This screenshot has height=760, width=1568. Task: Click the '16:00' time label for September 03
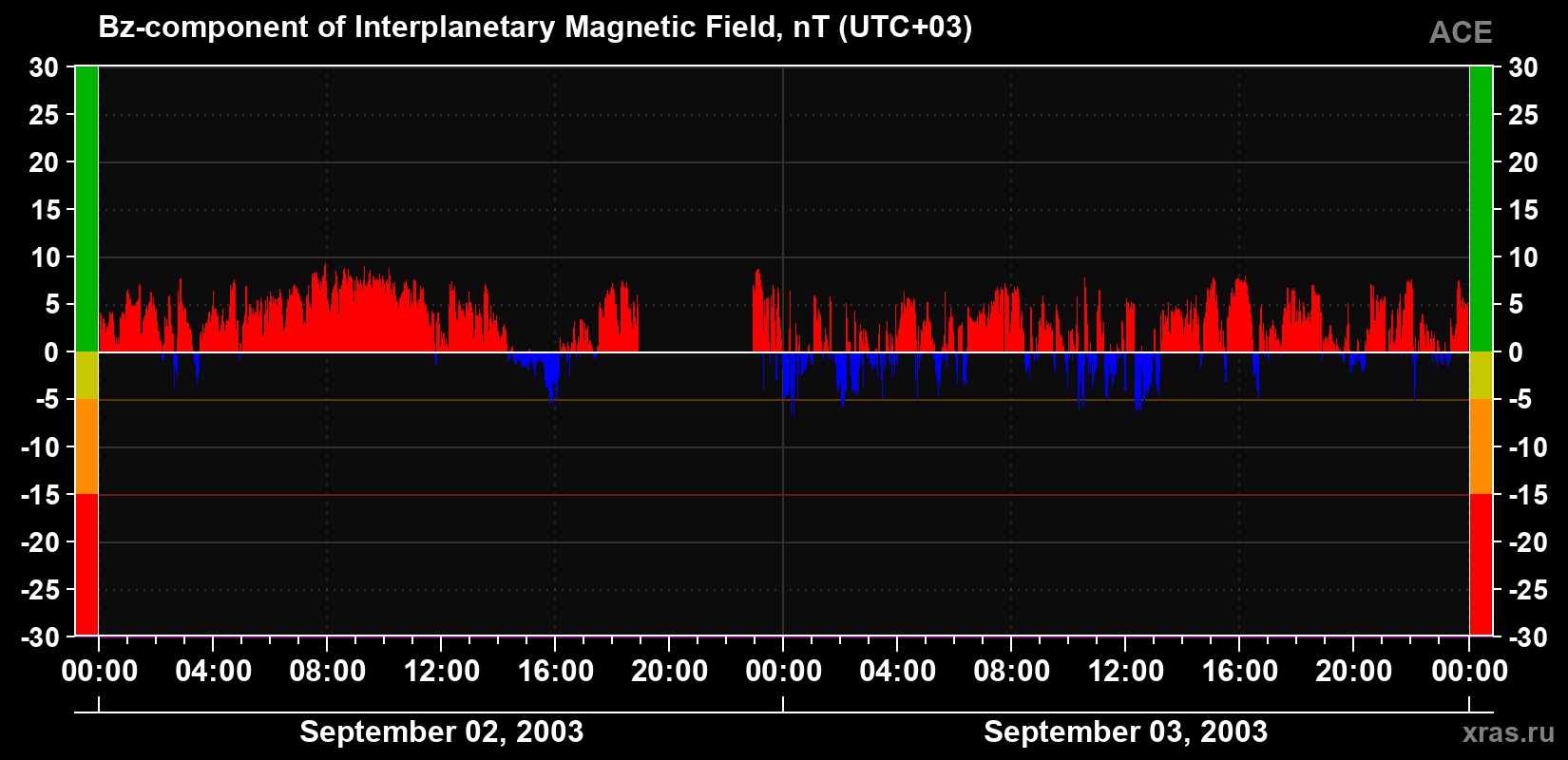(x=1240, y=672)
